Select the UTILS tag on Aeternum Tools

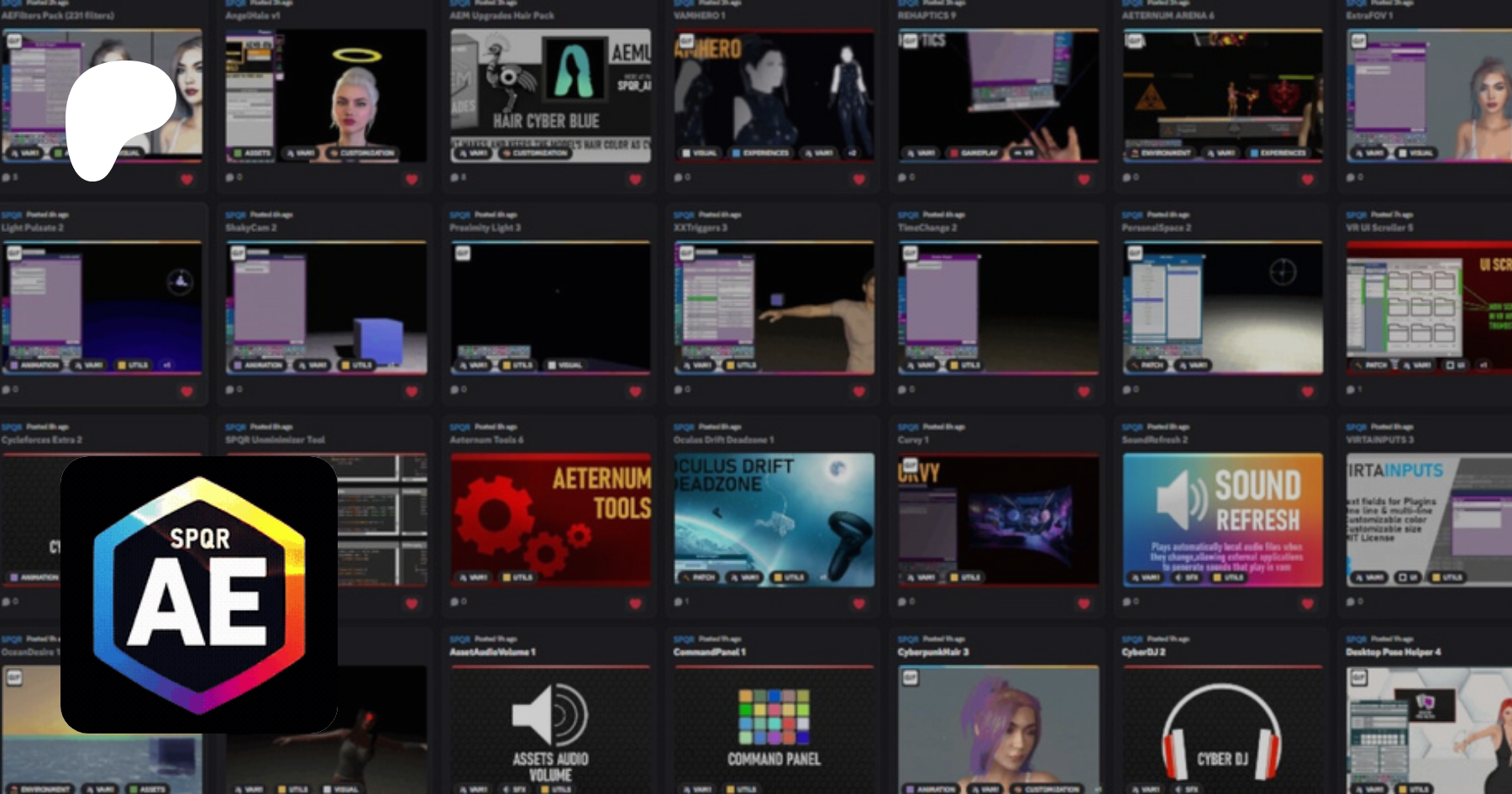[x=517, y=577]
